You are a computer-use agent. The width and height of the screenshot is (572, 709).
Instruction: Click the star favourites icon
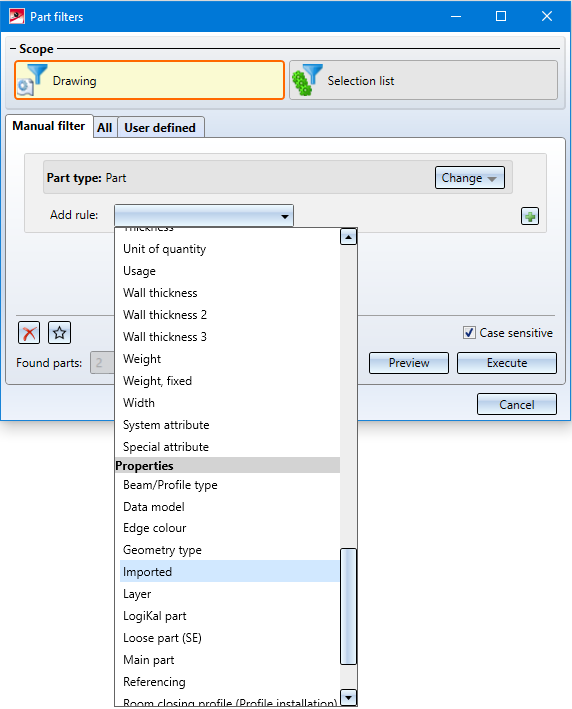click(59, 333)
